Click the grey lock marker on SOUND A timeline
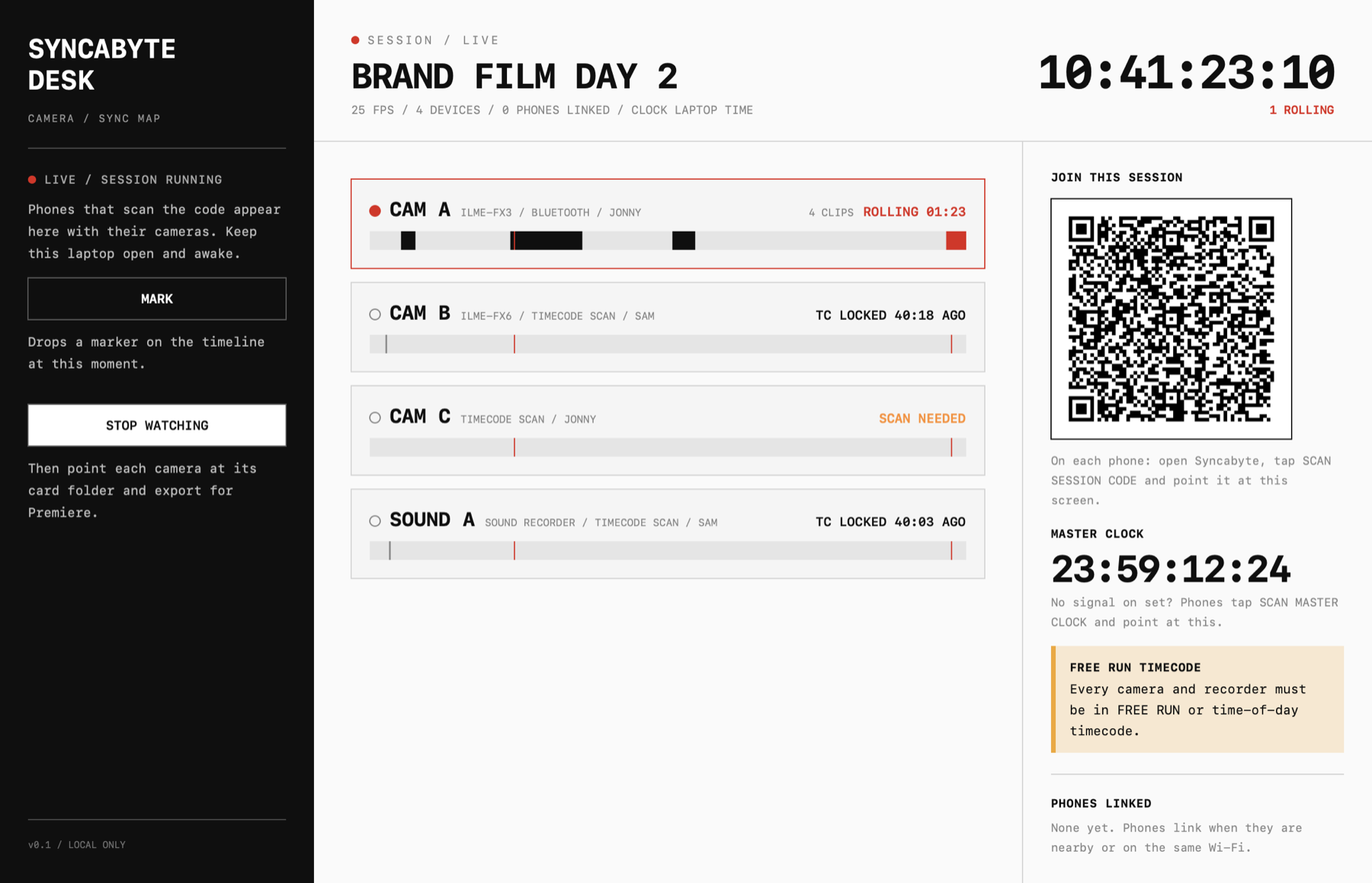The image size is (1372, 883). [x=389, y=551]
